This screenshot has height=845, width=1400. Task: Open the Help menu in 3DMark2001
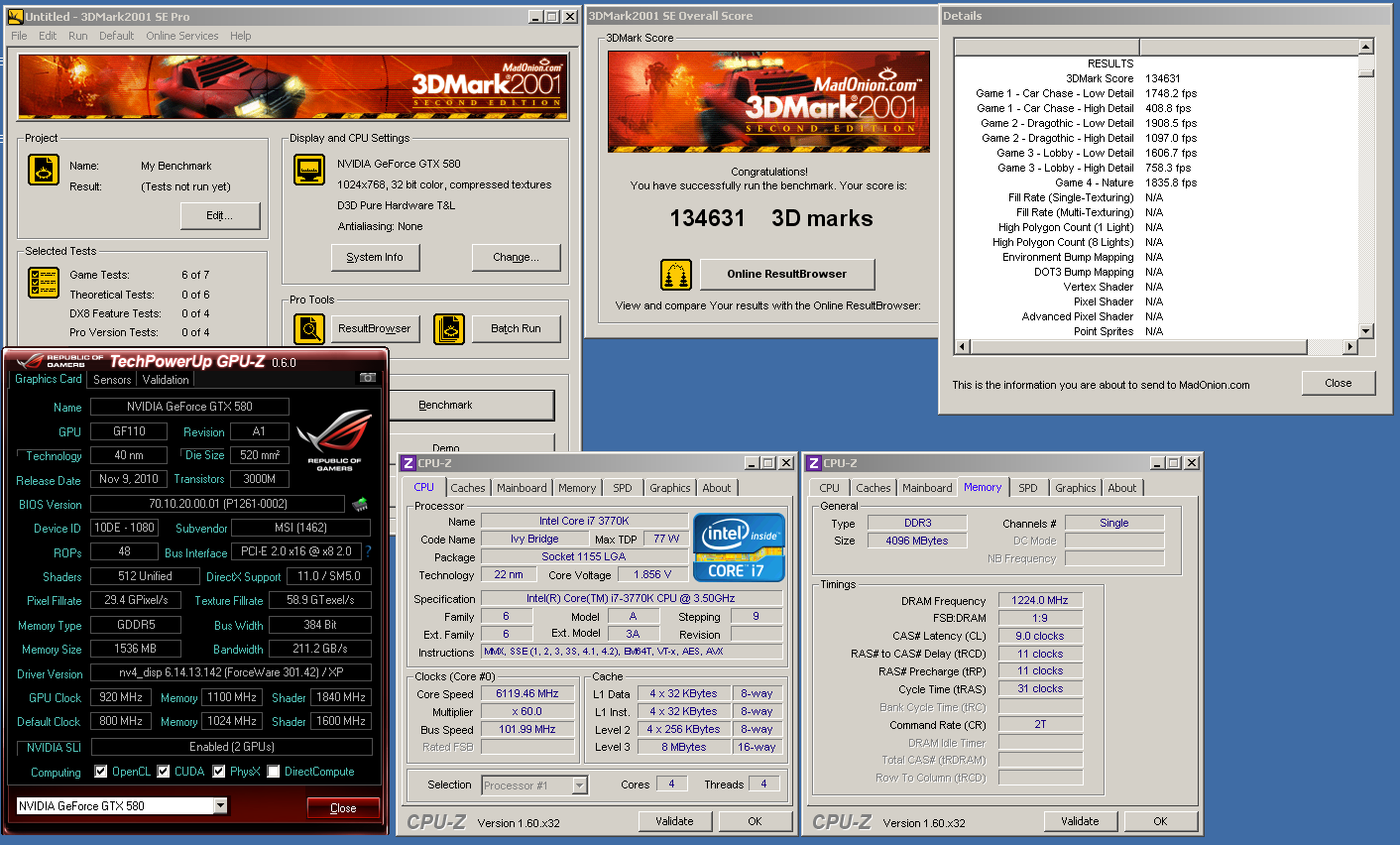(x=241, y=36)
